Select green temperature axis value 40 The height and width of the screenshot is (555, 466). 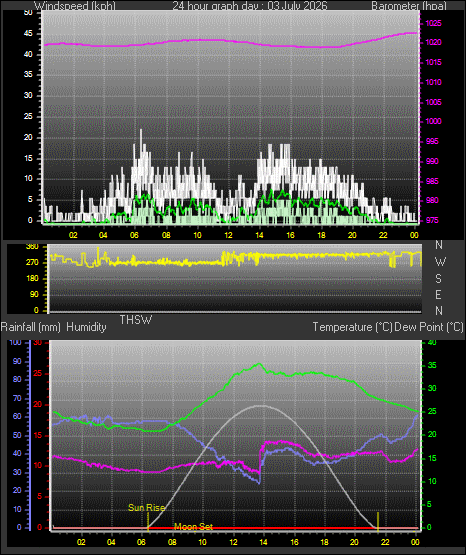coord(432,342)
